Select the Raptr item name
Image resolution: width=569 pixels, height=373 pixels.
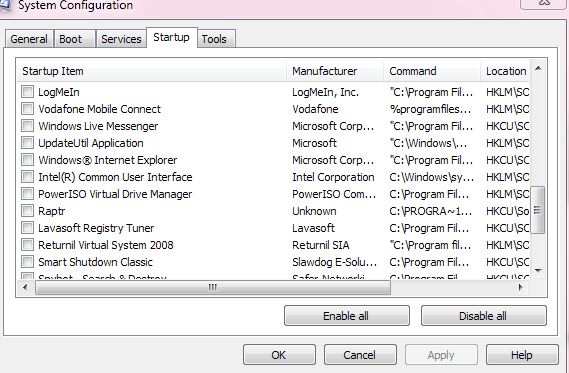click(52, 212)
